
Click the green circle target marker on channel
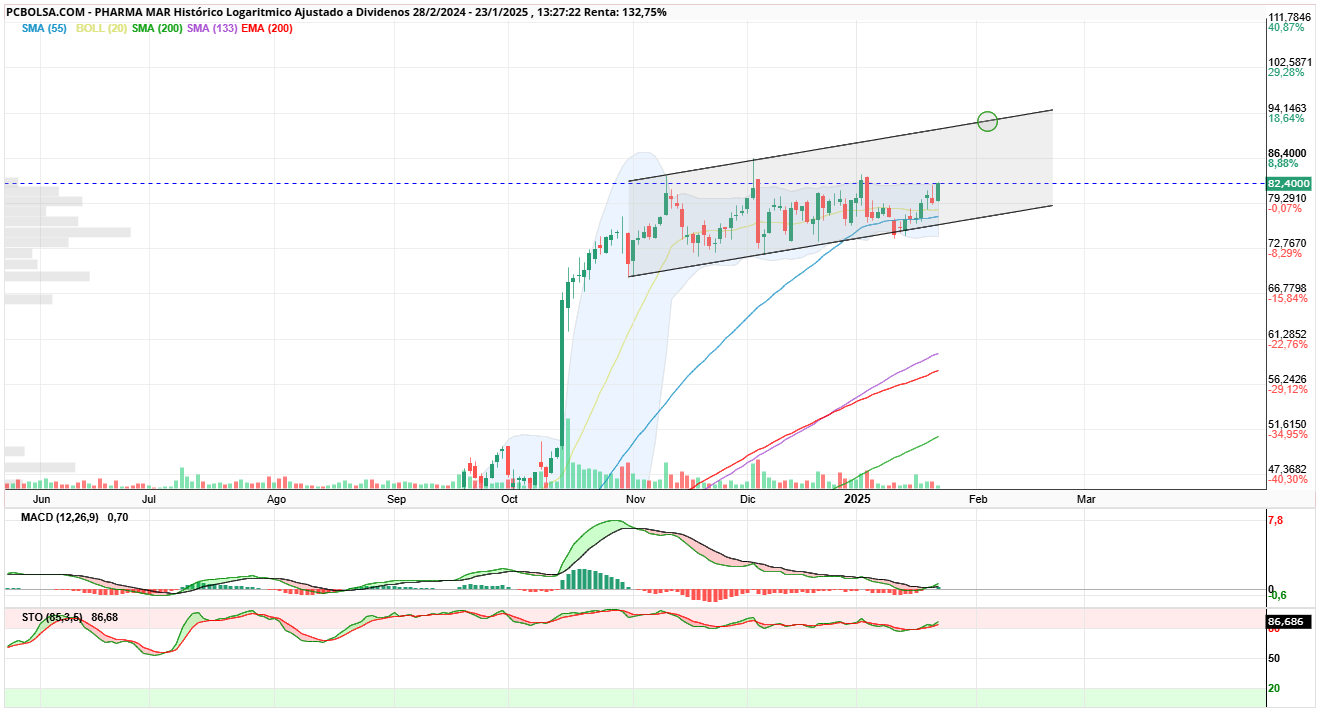(x=987, y=121)
